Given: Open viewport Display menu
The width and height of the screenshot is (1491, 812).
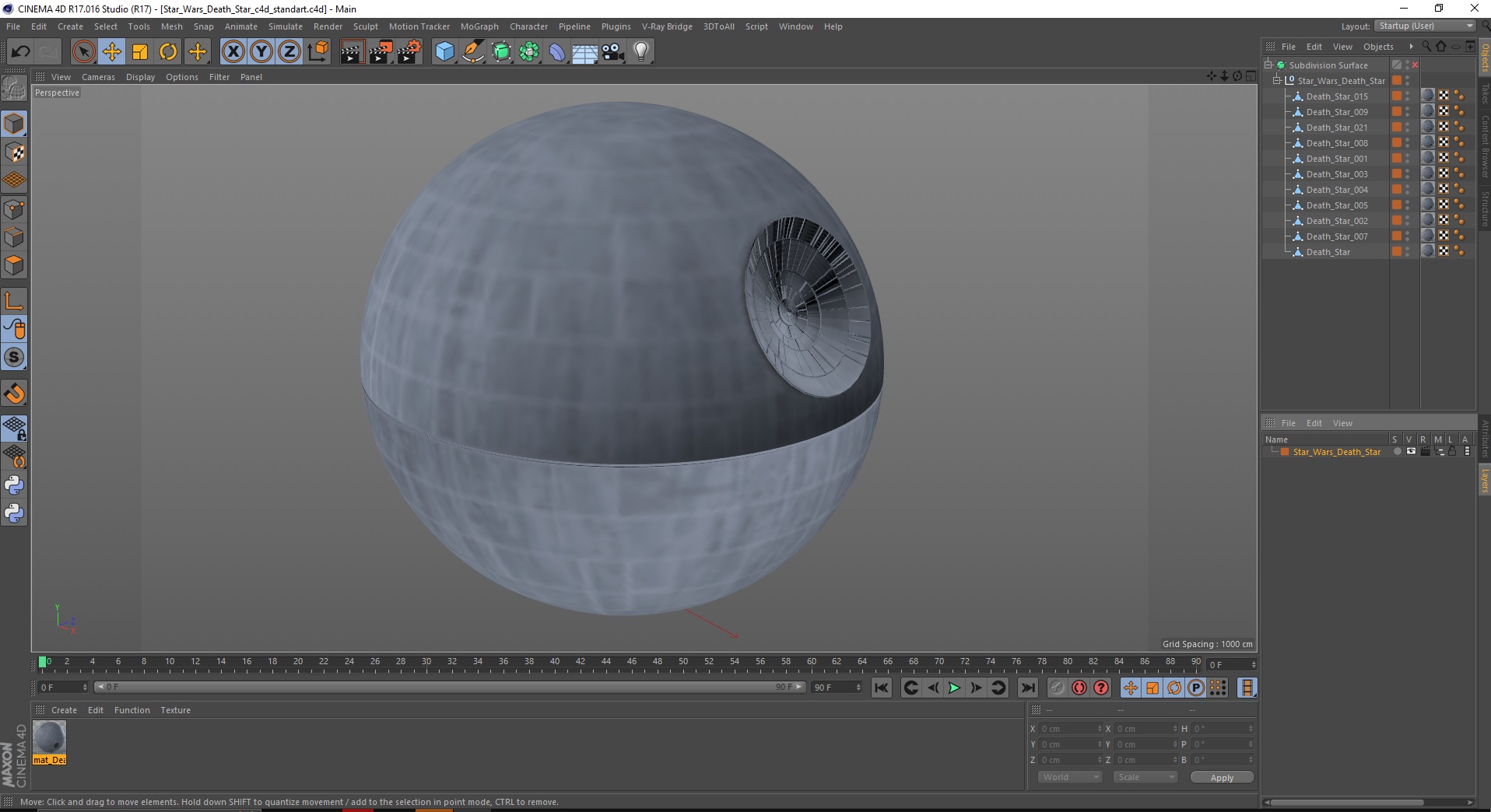Looking at the screenshot, I should 140,77.
